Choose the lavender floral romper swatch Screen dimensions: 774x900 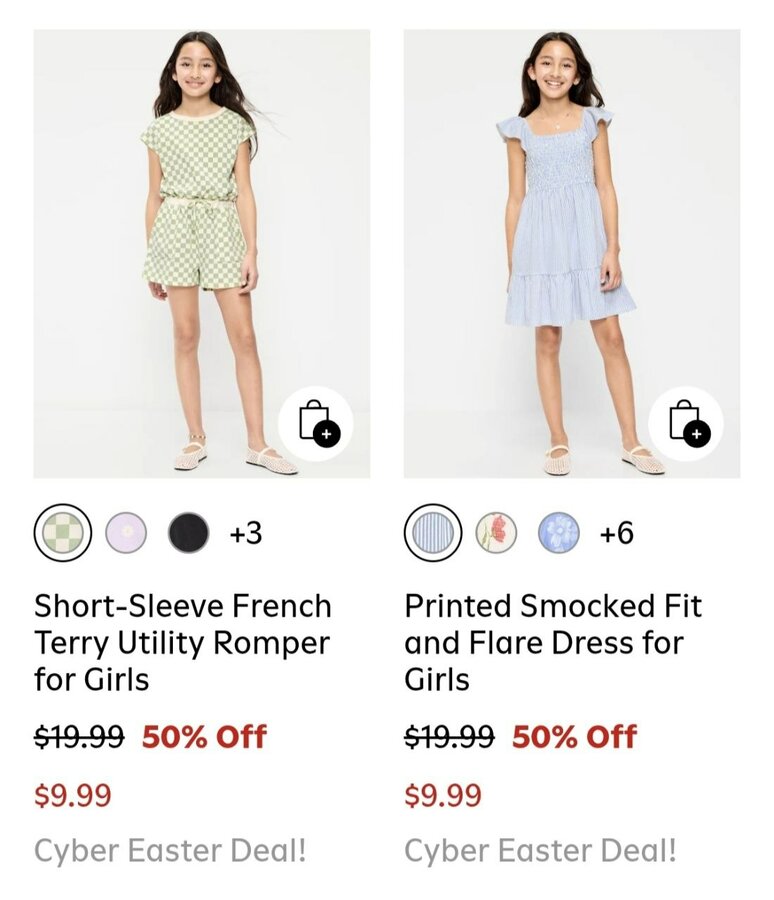[x=126, y=533]
